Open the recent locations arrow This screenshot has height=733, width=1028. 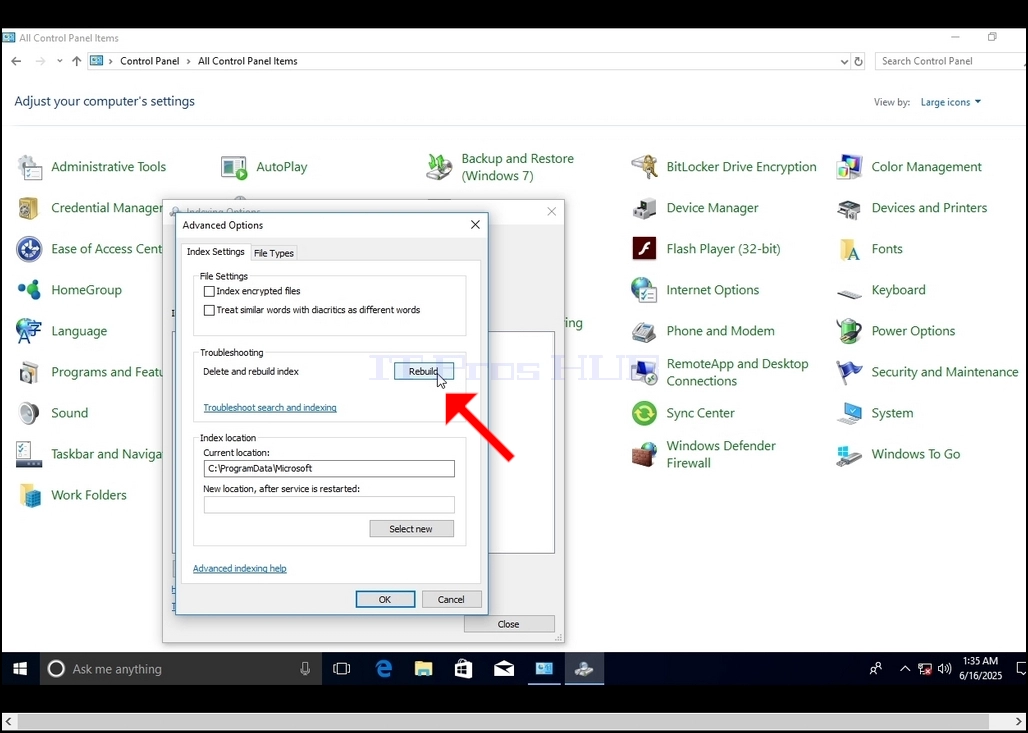pyautogui.click(x=59, y=61)
